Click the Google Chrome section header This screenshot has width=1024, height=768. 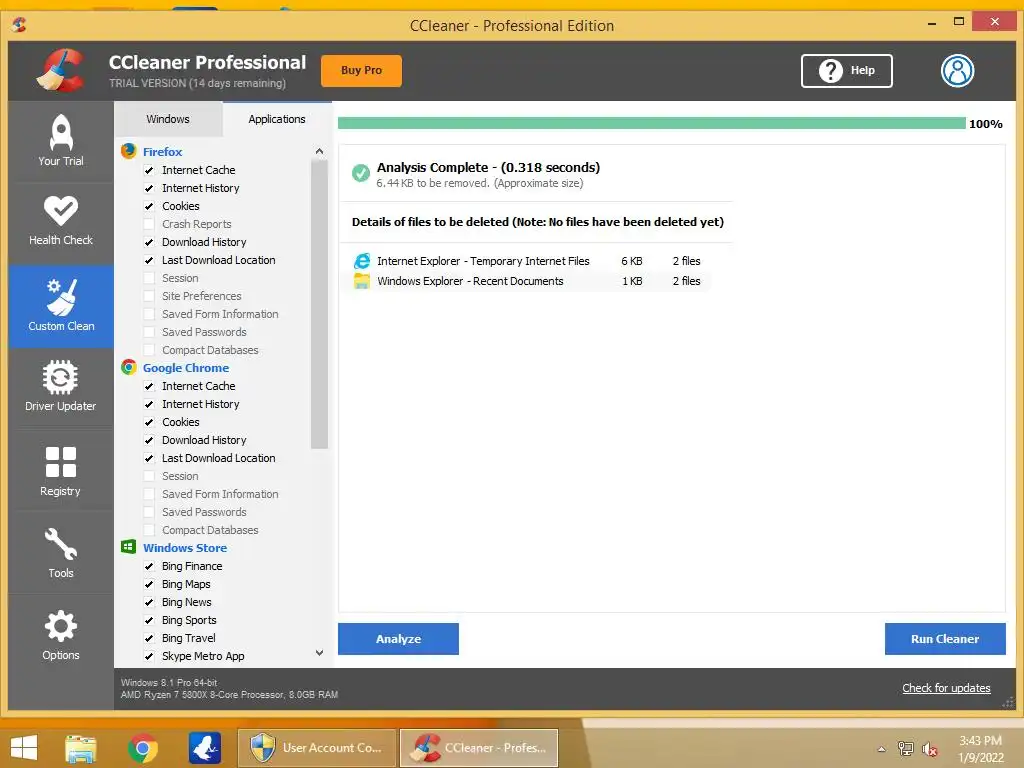coord(186,368)
